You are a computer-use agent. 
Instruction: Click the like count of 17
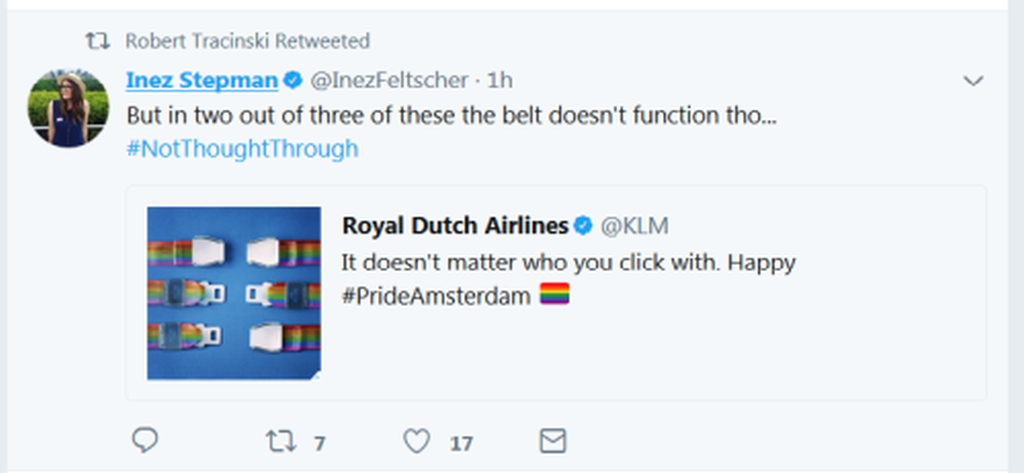461,442
